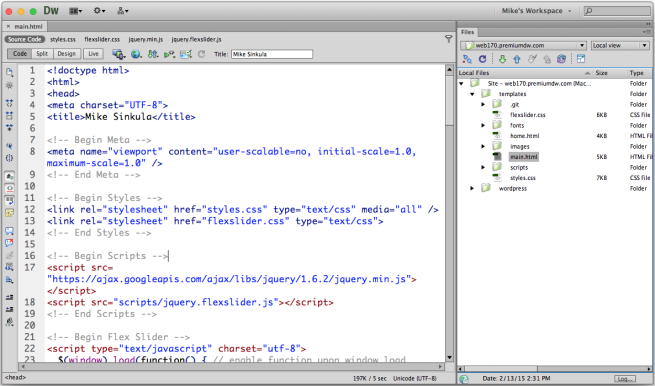Click Connect to Remote Server icon in Files panel
The image size is (655, 386).
click(467, 59)
